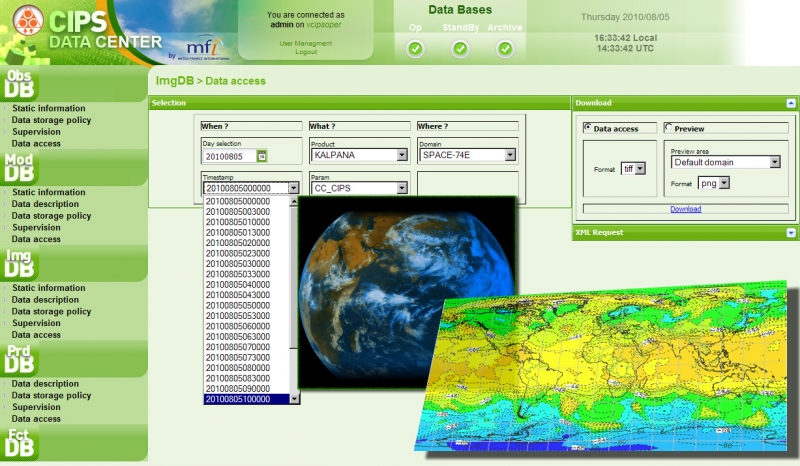Open the Obs DB section icon
The image size is (800, 466).
19,84
